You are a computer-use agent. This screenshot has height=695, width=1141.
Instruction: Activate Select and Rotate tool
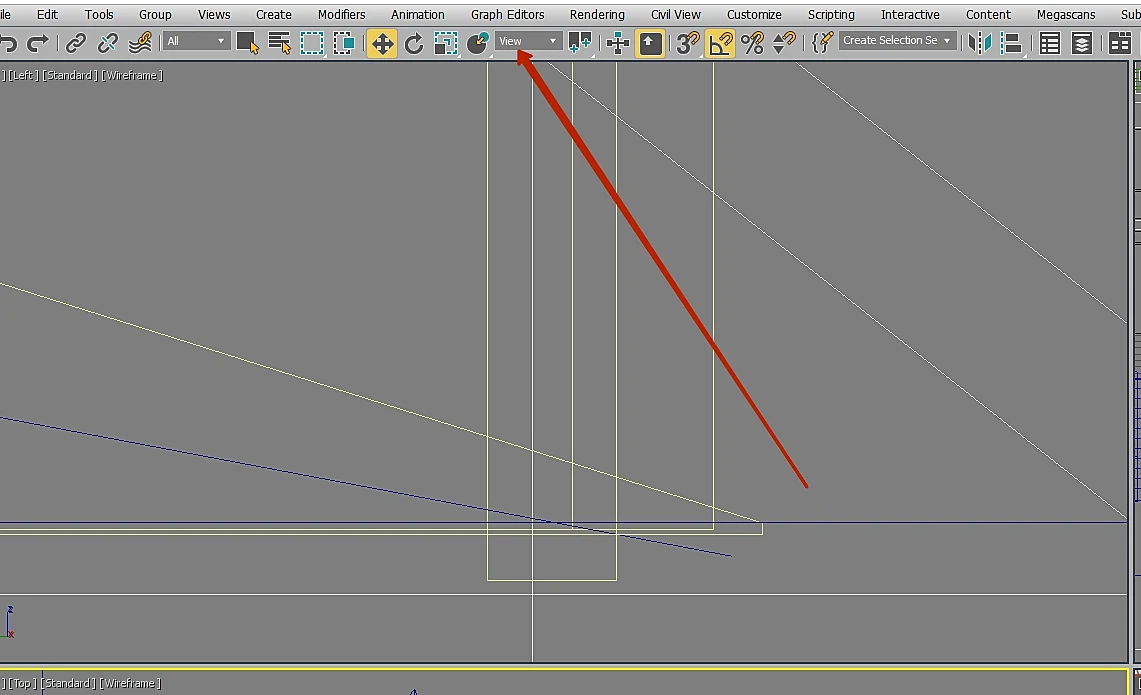point(413,44)
